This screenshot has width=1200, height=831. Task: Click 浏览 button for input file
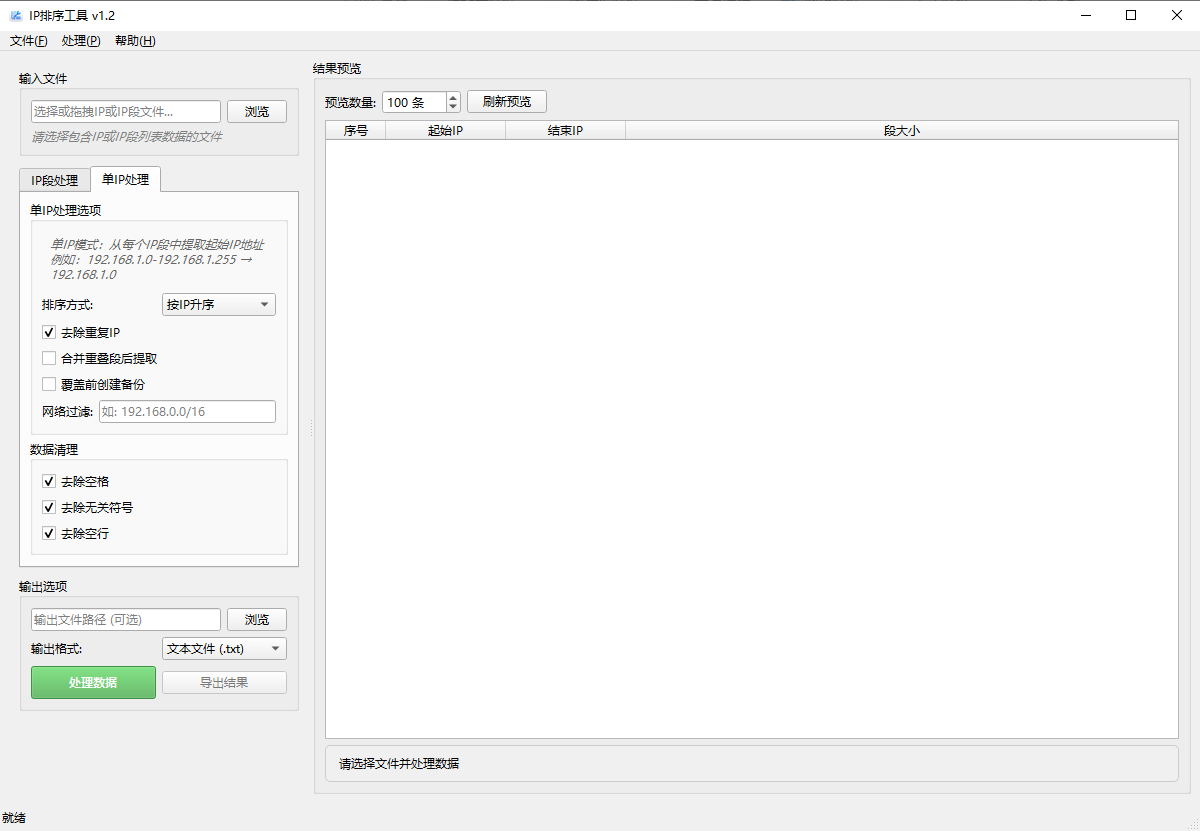pos(257,112)
